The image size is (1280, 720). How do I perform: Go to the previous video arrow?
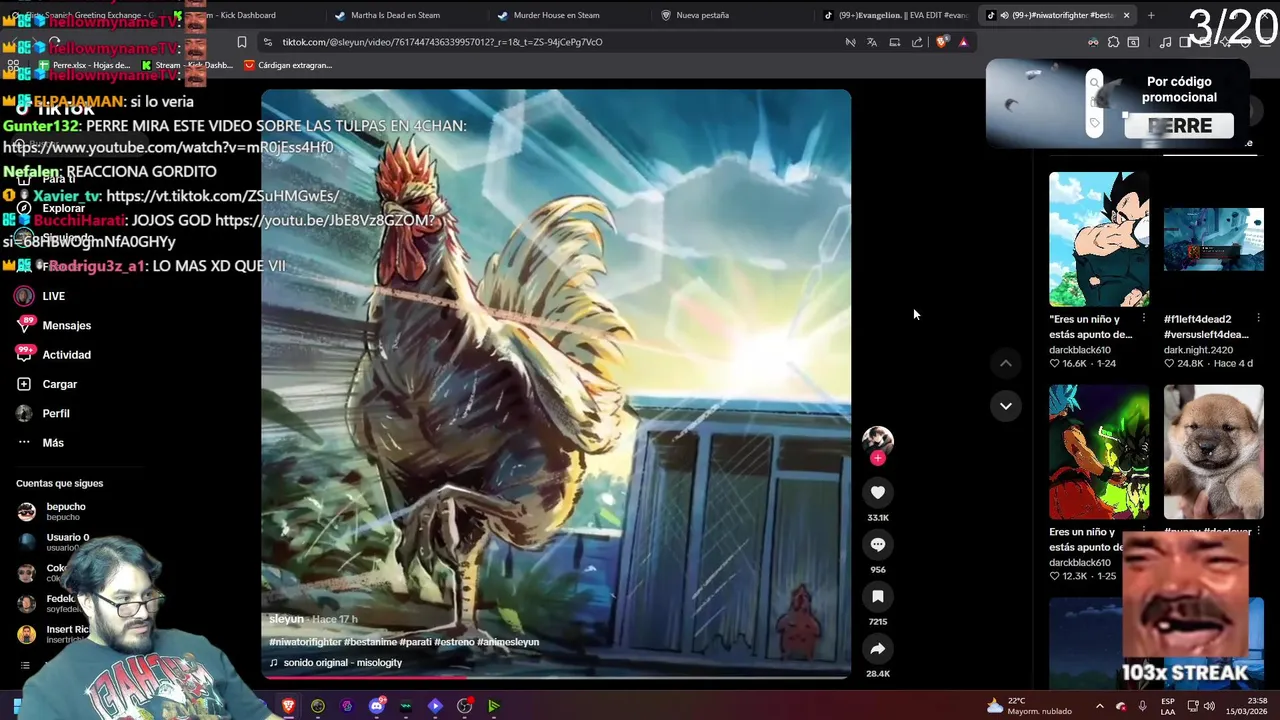pos(1005,363)
